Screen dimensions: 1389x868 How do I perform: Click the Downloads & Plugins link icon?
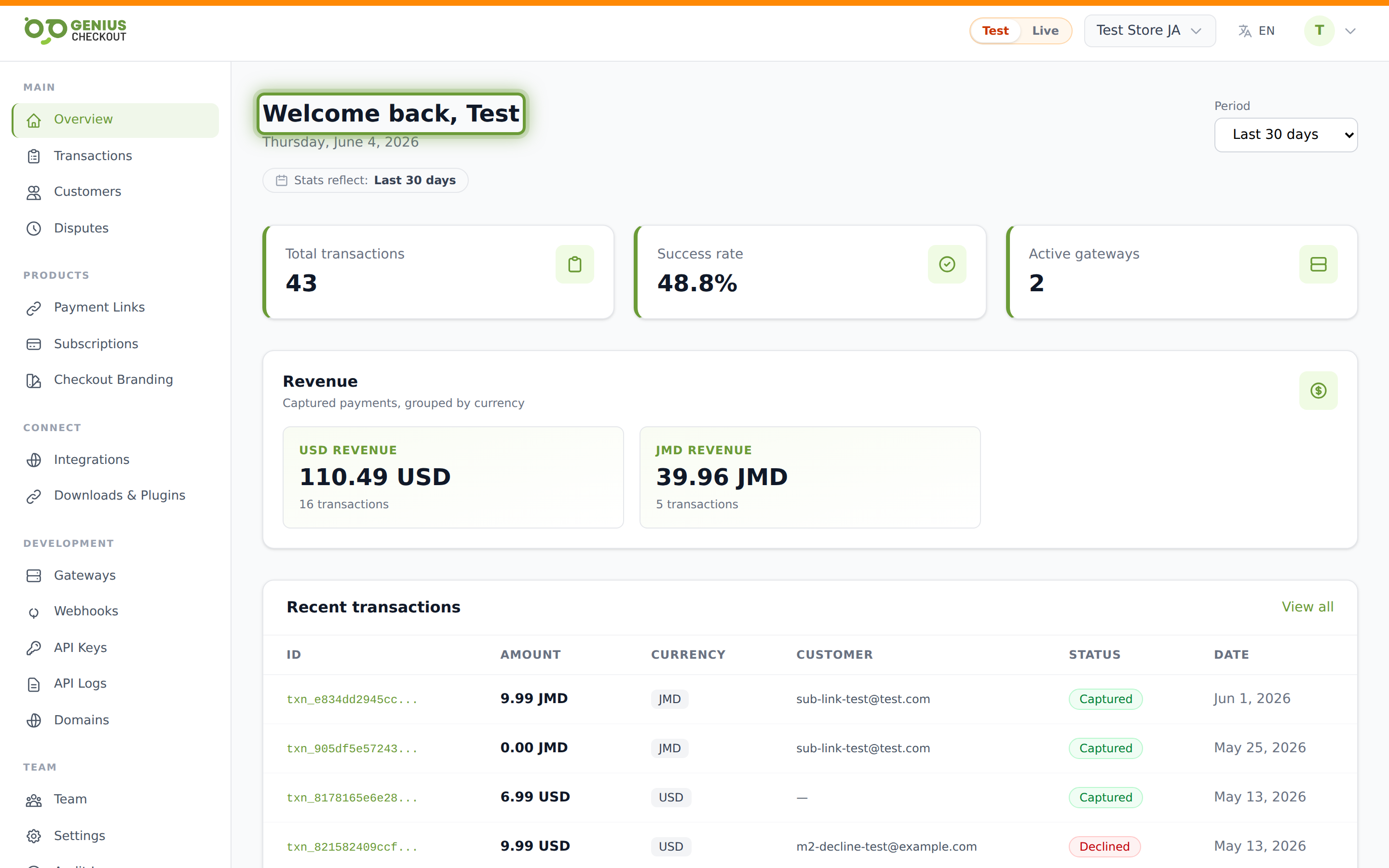(34, 496)
